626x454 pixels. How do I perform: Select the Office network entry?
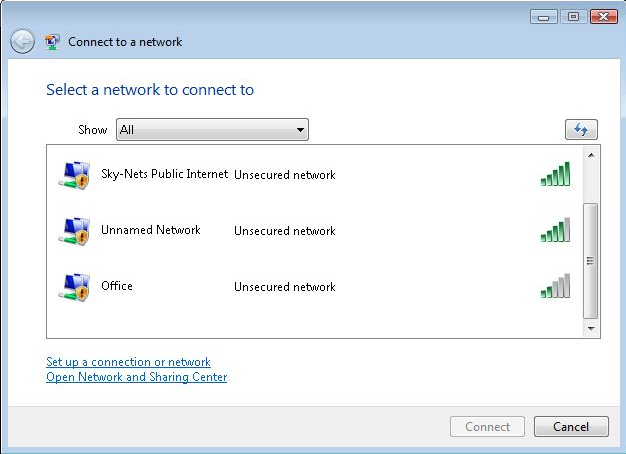(x=117, y=287)
